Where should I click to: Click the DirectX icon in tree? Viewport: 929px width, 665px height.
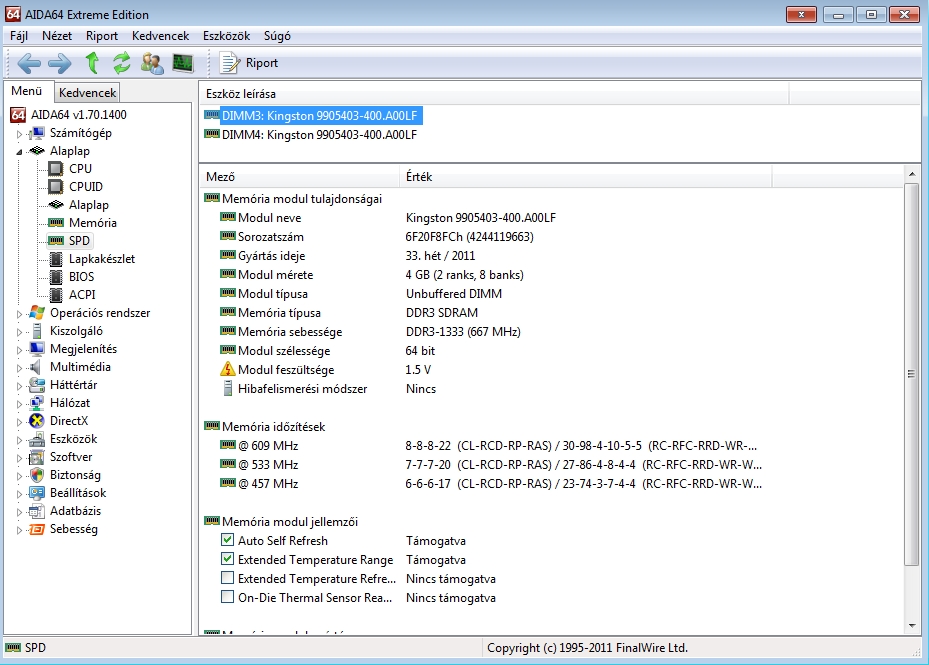pos(37,421)
